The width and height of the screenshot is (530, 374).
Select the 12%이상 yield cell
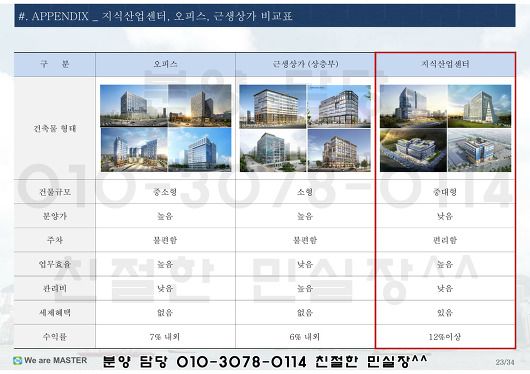(x=445, y=336)
